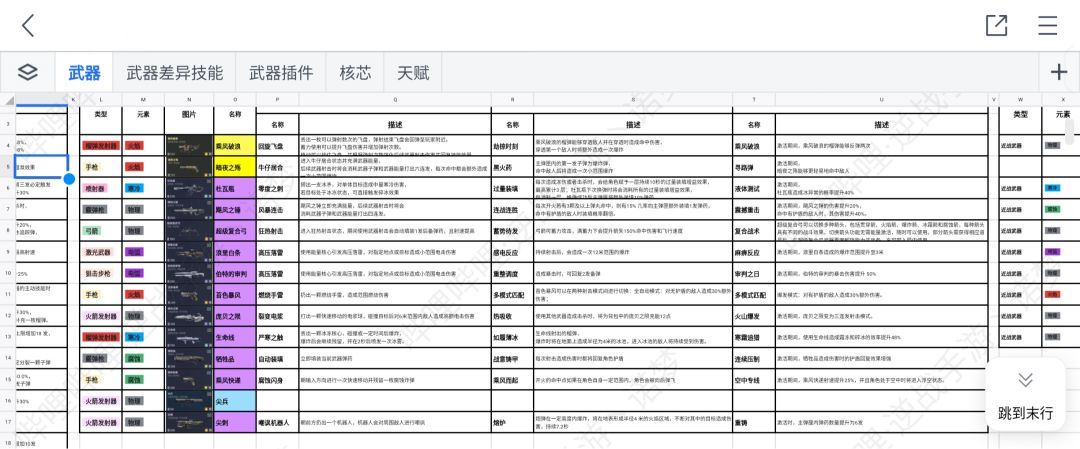Select the 裂变电浆 skill cell

click(x=278, y=316)
